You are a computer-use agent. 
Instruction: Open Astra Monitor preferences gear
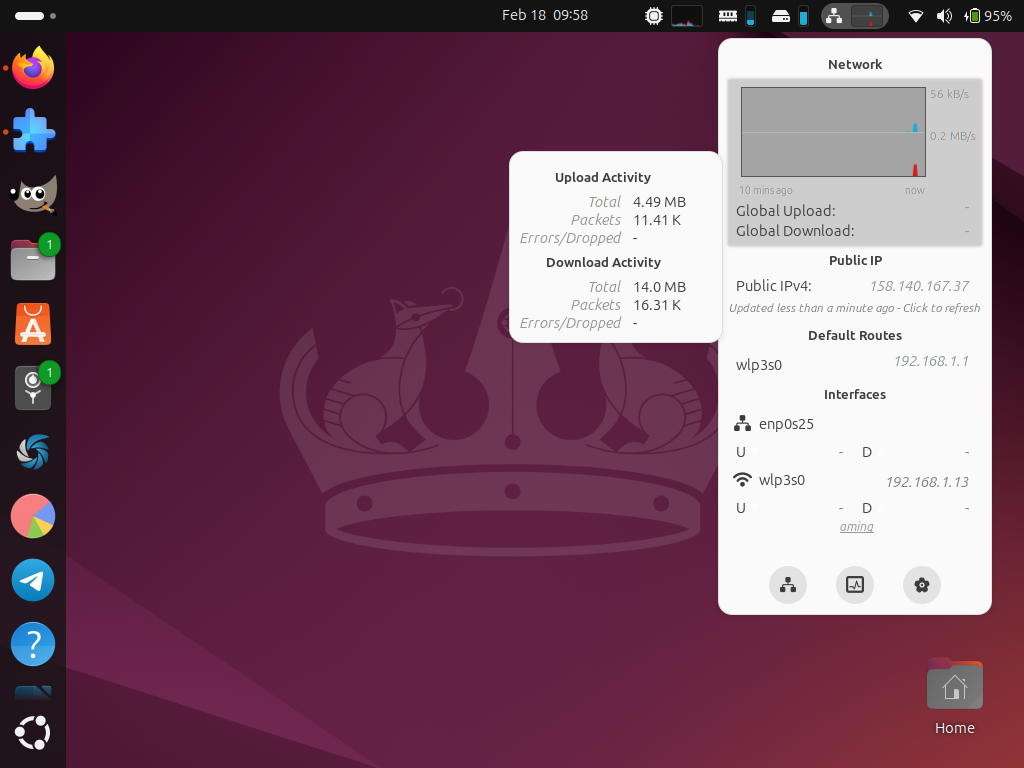pyautogui.click(x=921, y=584)
